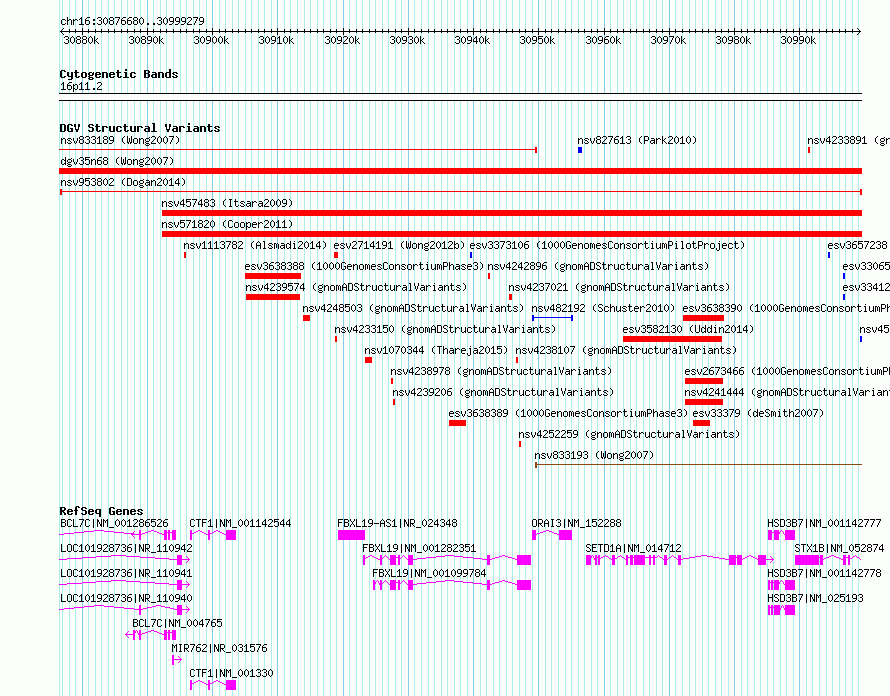The height and width of the screenshot is (696, 890).
Task: Select the nsv571820 (Cooper2011) variant label
Action: pyautogui.click(x=227, y=224)
